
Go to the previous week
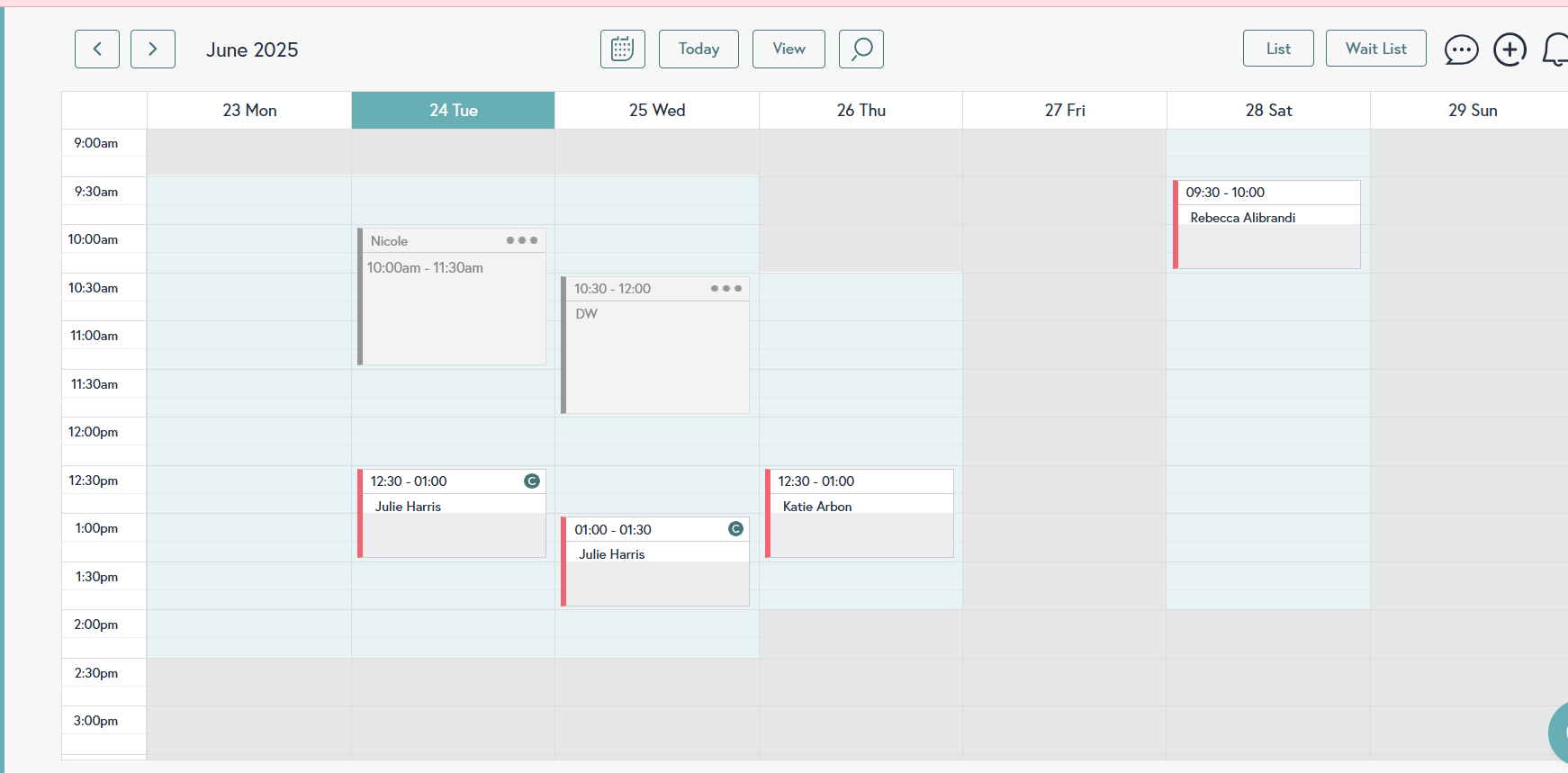point(97,49)
